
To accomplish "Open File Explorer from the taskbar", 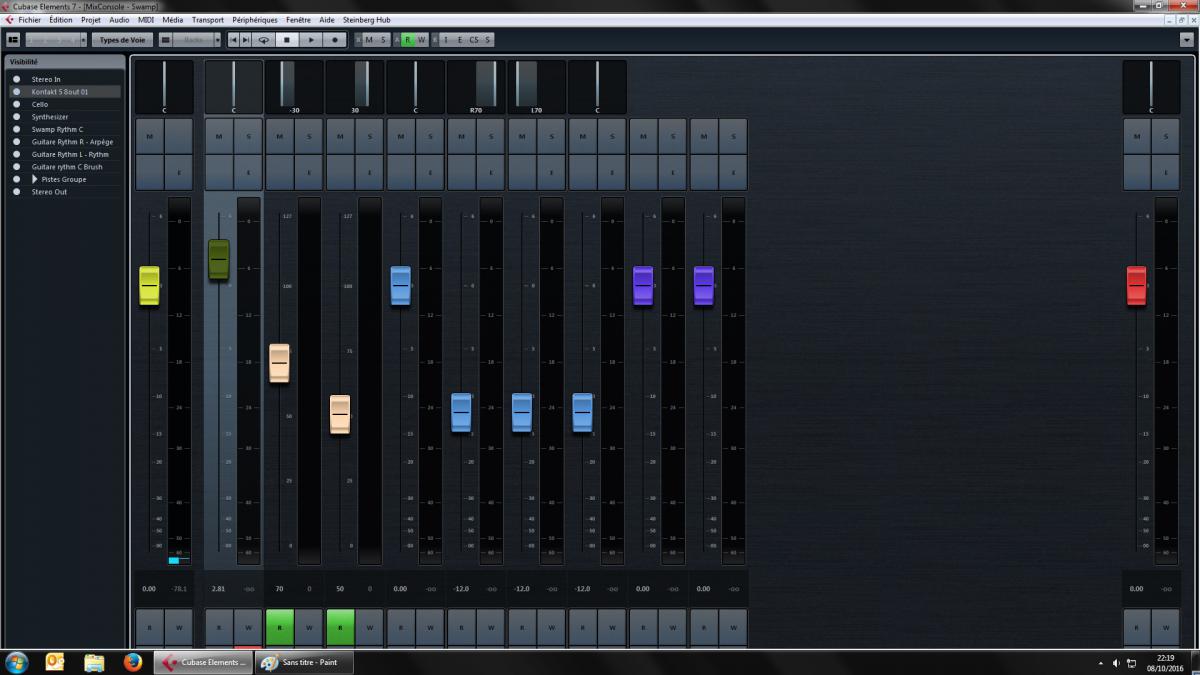I will (94, 662).
